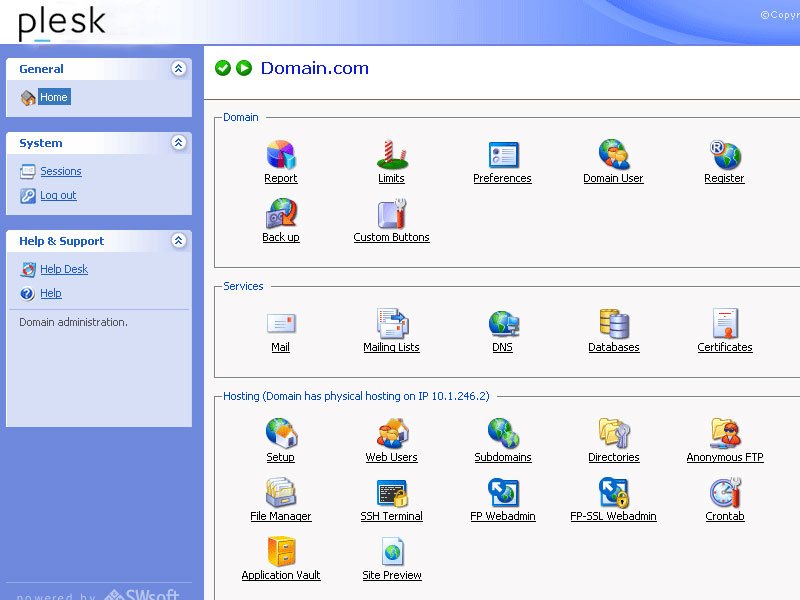Click the Log out key icon
Viewport: 800px width, 600px height.
28,195
